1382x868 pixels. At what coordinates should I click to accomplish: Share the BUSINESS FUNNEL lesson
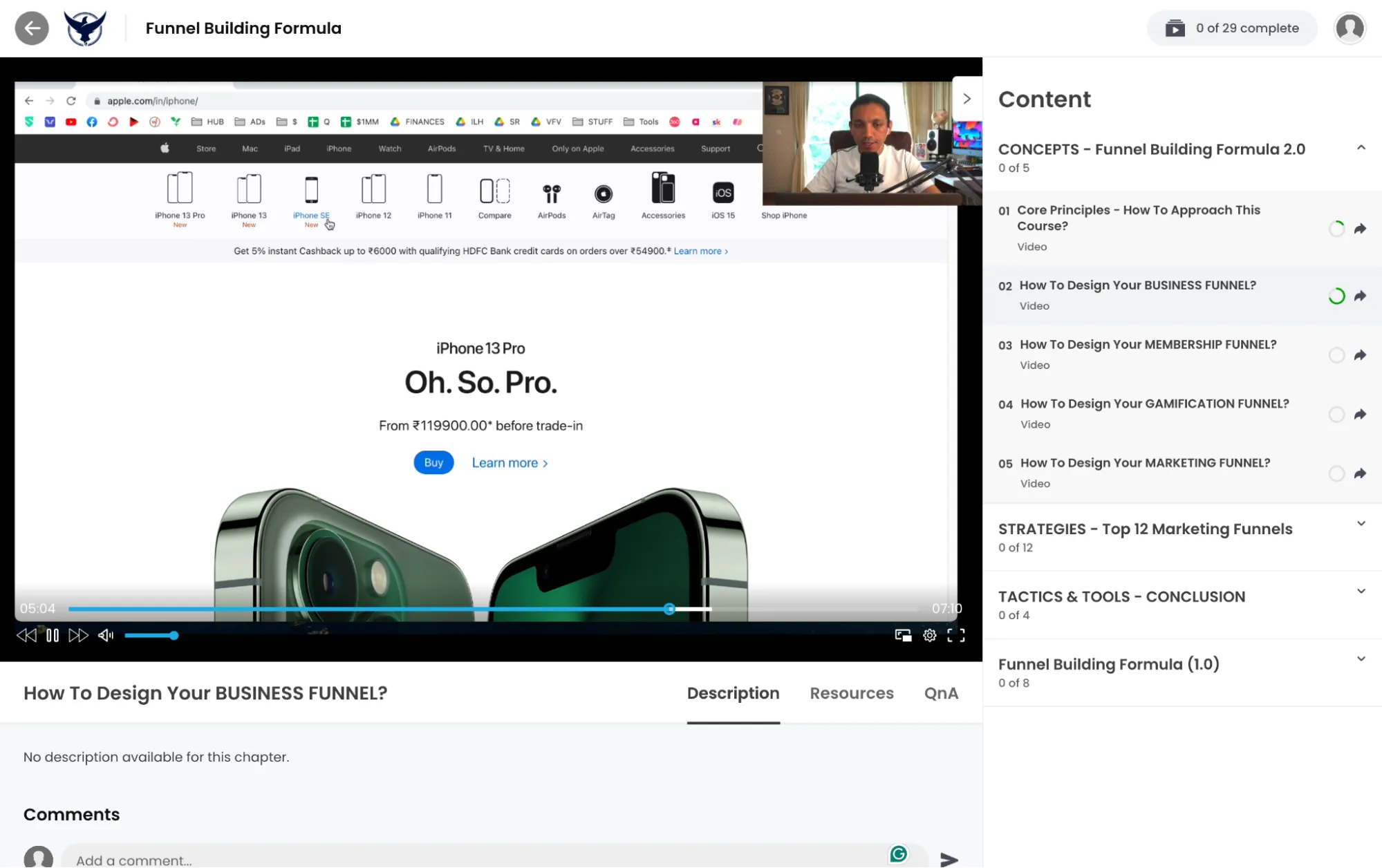coord(1361,296)
